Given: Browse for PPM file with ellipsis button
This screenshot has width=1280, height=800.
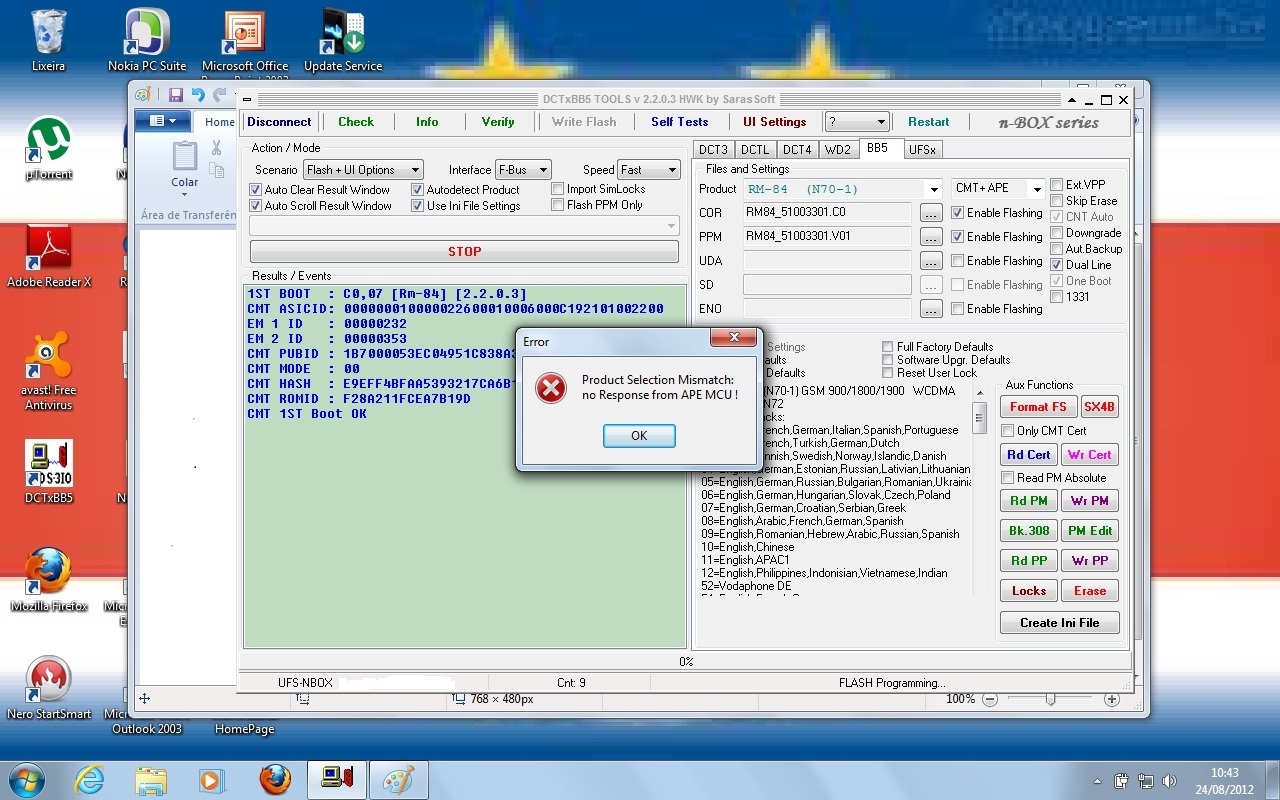Looking at the screenshot, I should 931,237.
